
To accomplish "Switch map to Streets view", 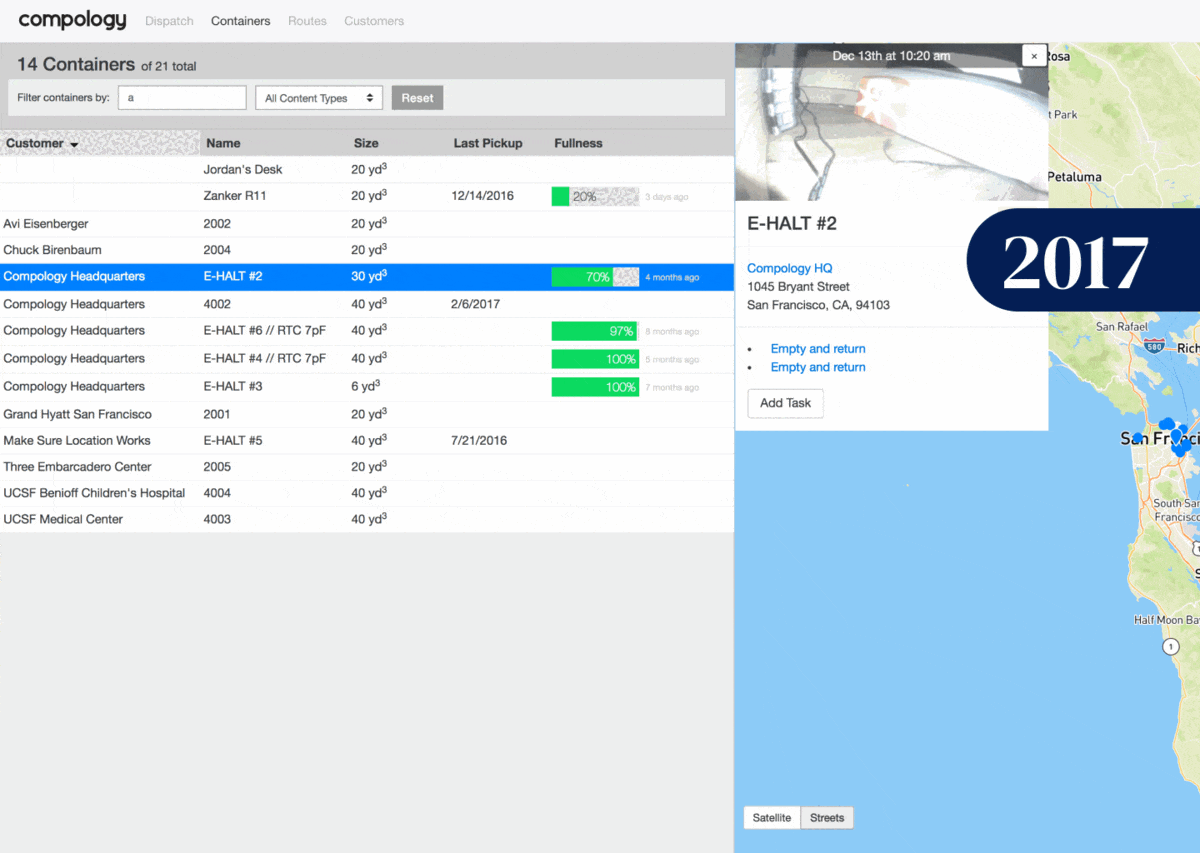I will click(827, 818).
